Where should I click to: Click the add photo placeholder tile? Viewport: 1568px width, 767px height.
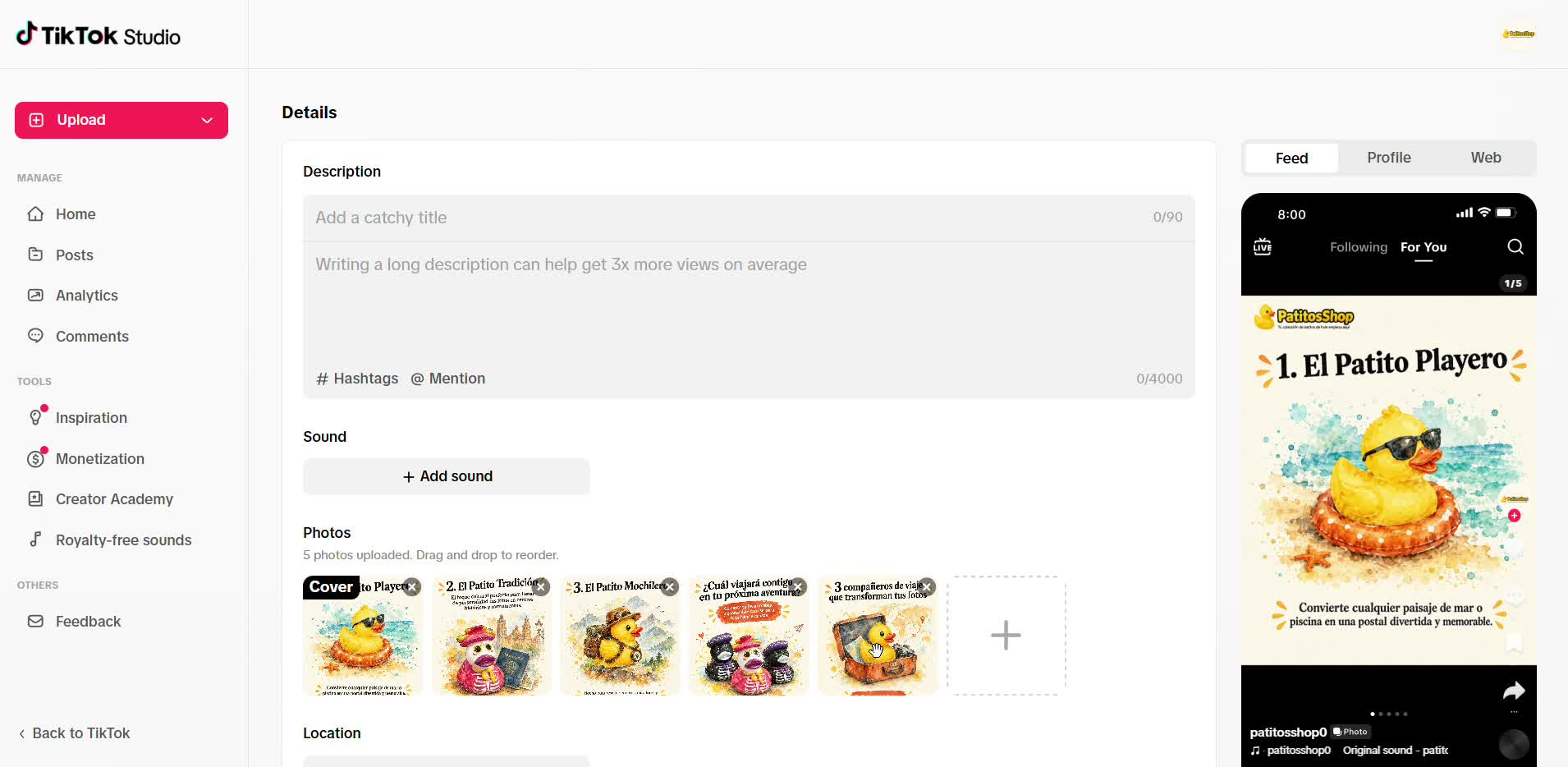click(x=1006, y=636)
